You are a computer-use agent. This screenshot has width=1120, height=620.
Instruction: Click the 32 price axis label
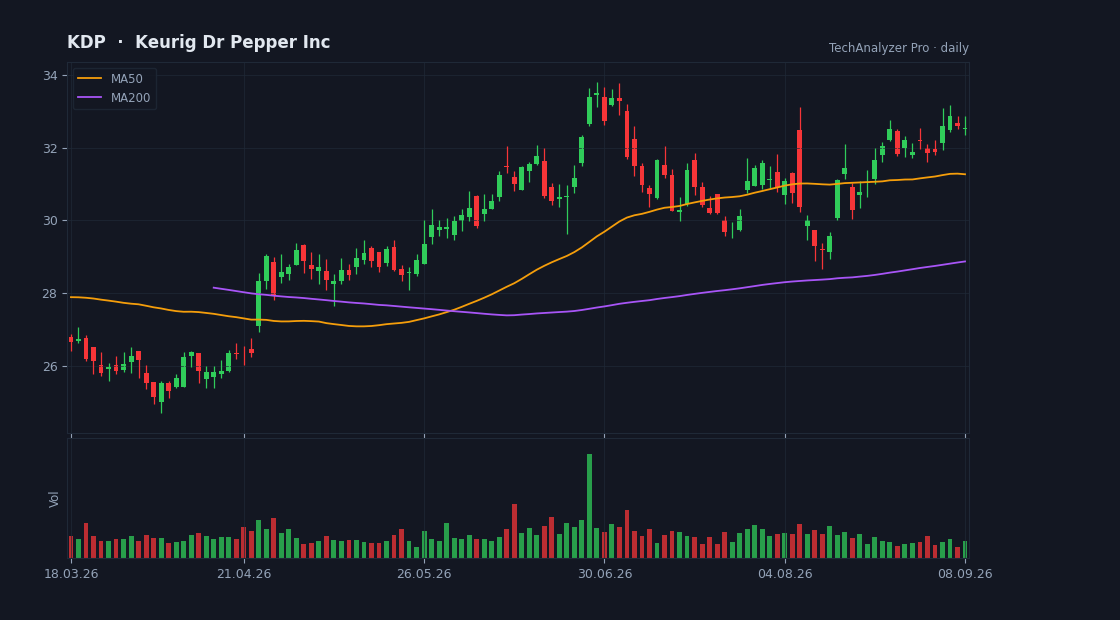(x=52, y=149)
